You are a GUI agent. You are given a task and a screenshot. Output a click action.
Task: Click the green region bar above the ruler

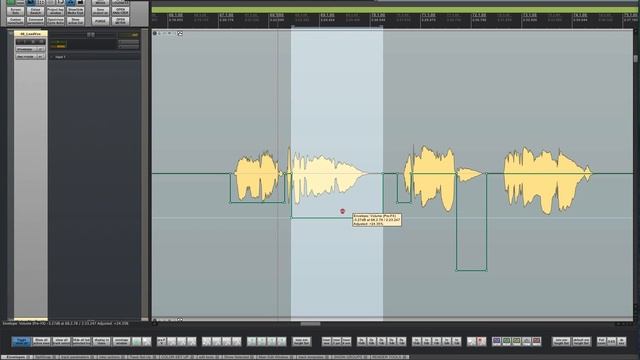394,9
